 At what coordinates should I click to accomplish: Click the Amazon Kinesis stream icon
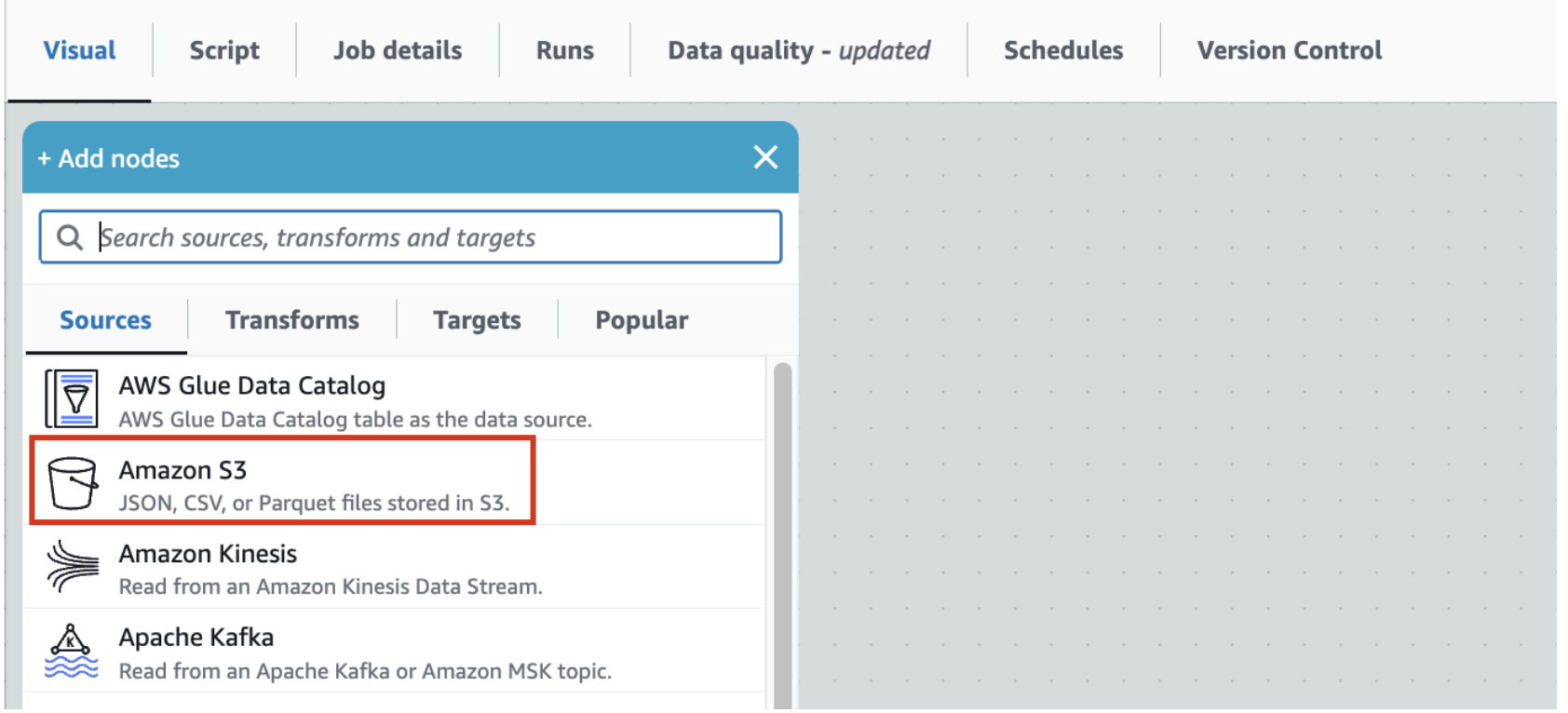pos(73,567)
